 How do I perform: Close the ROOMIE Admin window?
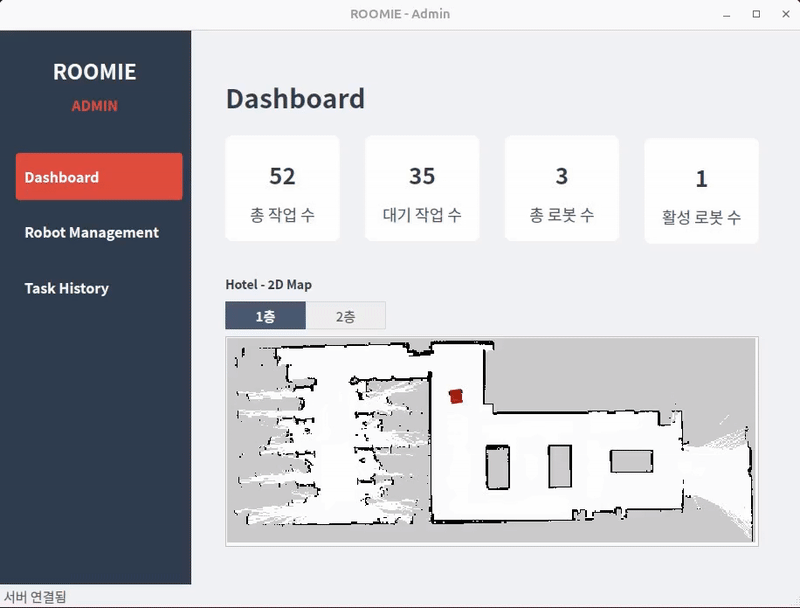tap(782, 14)
